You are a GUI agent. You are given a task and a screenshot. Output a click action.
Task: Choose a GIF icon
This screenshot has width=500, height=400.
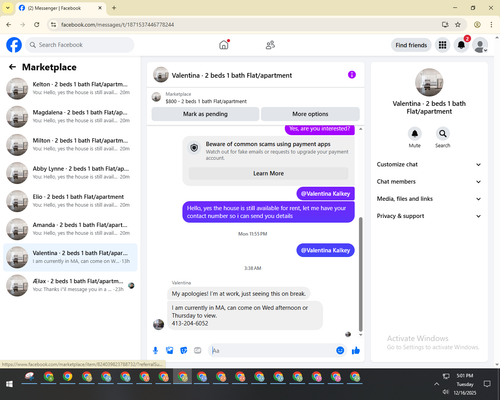point(198,350)
